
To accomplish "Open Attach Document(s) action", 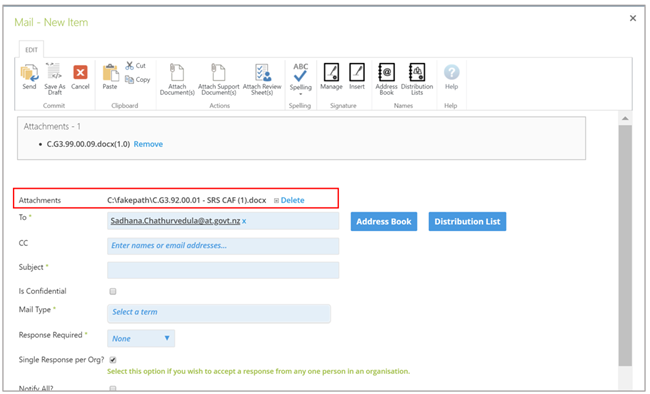I will (x=177, y=79).
